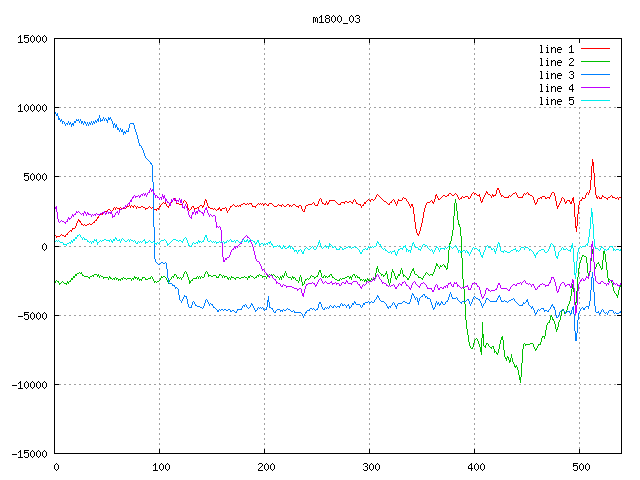Click the 15000 y-axis tick label
The image size is (640, 480).
(x=31, y=39)
